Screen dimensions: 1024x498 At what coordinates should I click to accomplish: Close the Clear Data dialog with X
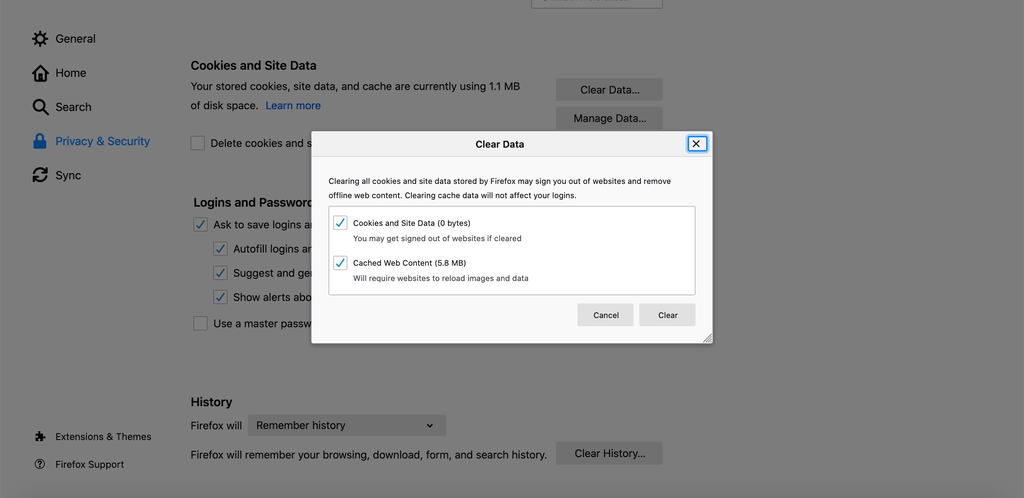(697, 144)
